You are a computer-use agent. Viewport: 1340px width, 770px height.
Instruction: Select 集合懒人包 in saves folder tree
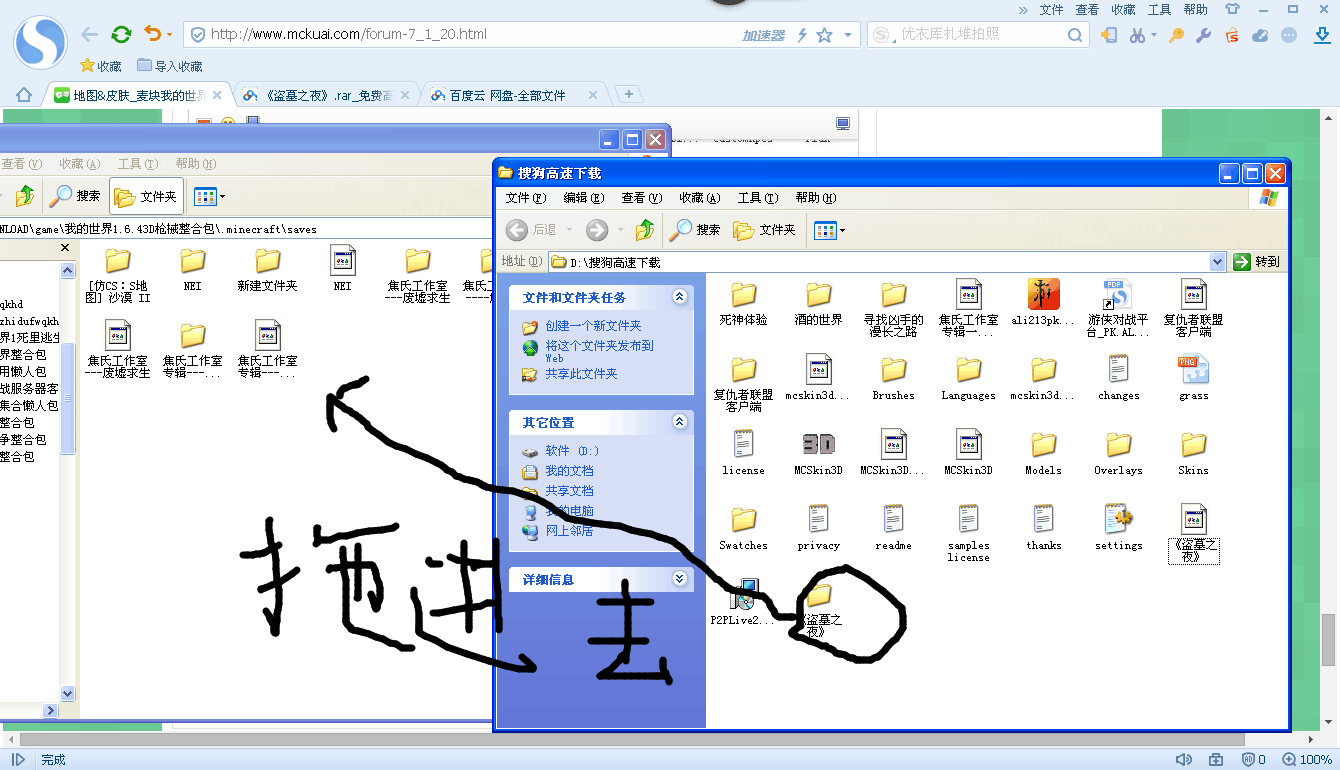29,406
